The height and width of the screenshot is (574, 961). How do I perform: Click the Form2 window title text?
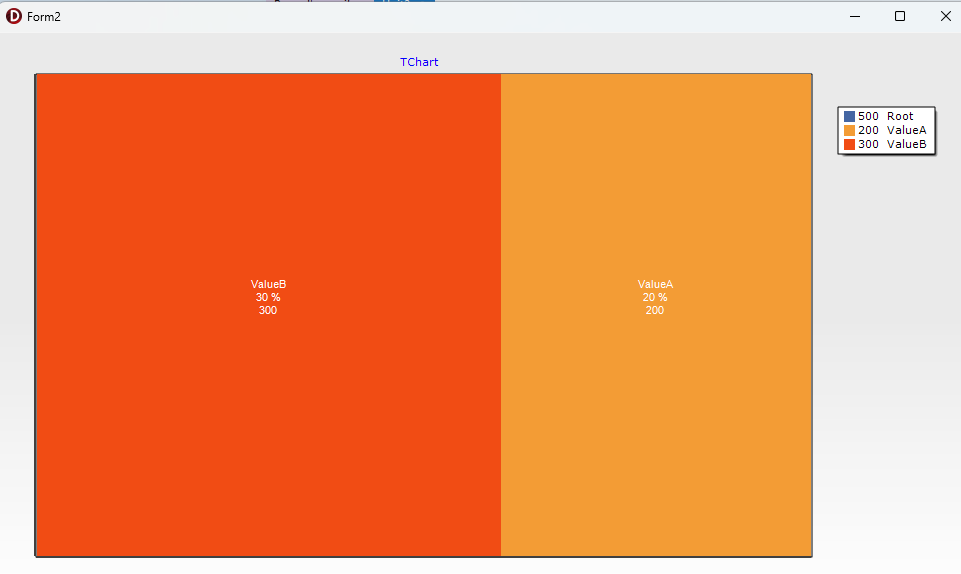tap(44, 17)
